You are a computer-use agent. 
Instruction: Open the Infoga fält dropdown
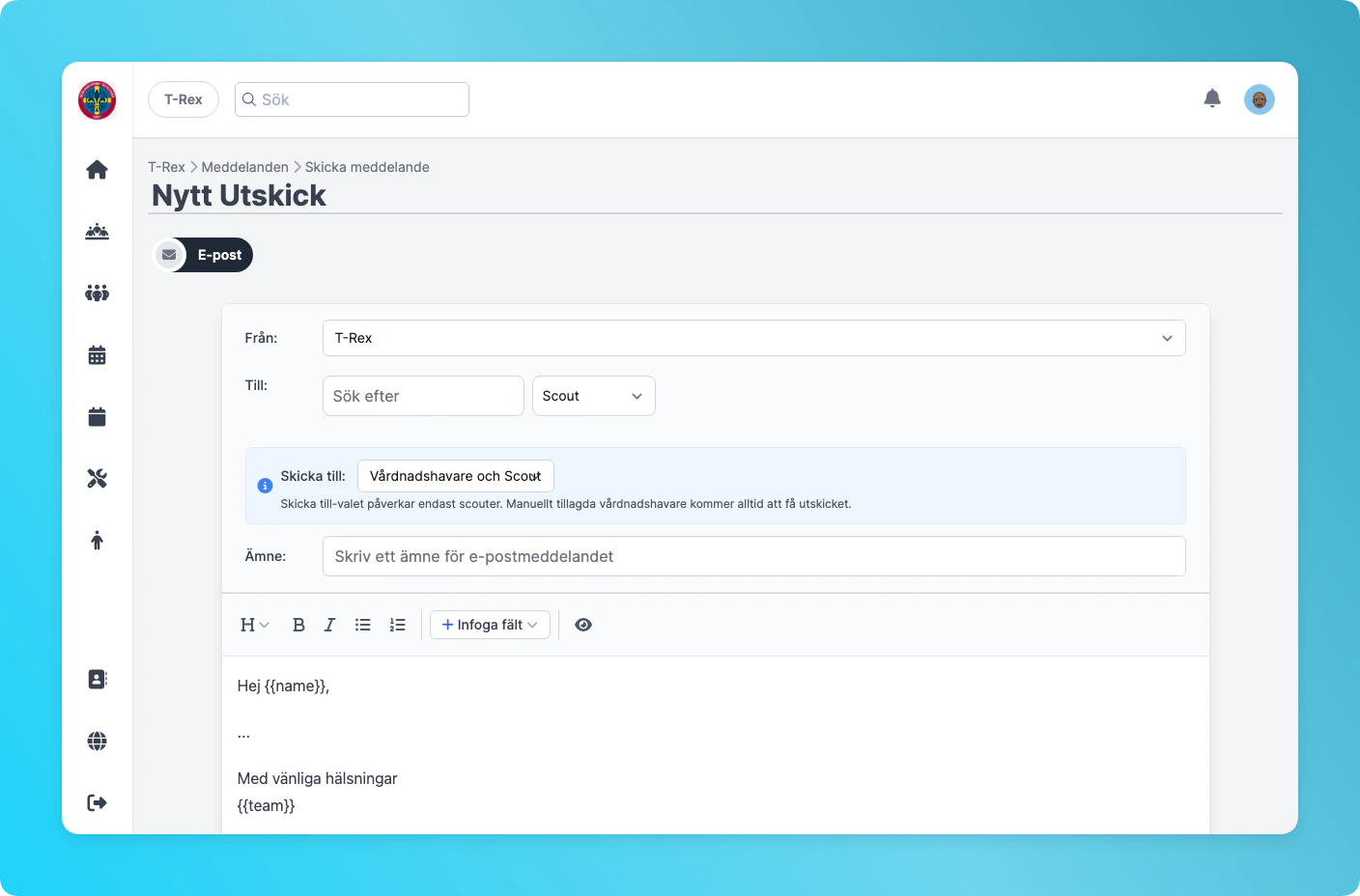(490, 625)
